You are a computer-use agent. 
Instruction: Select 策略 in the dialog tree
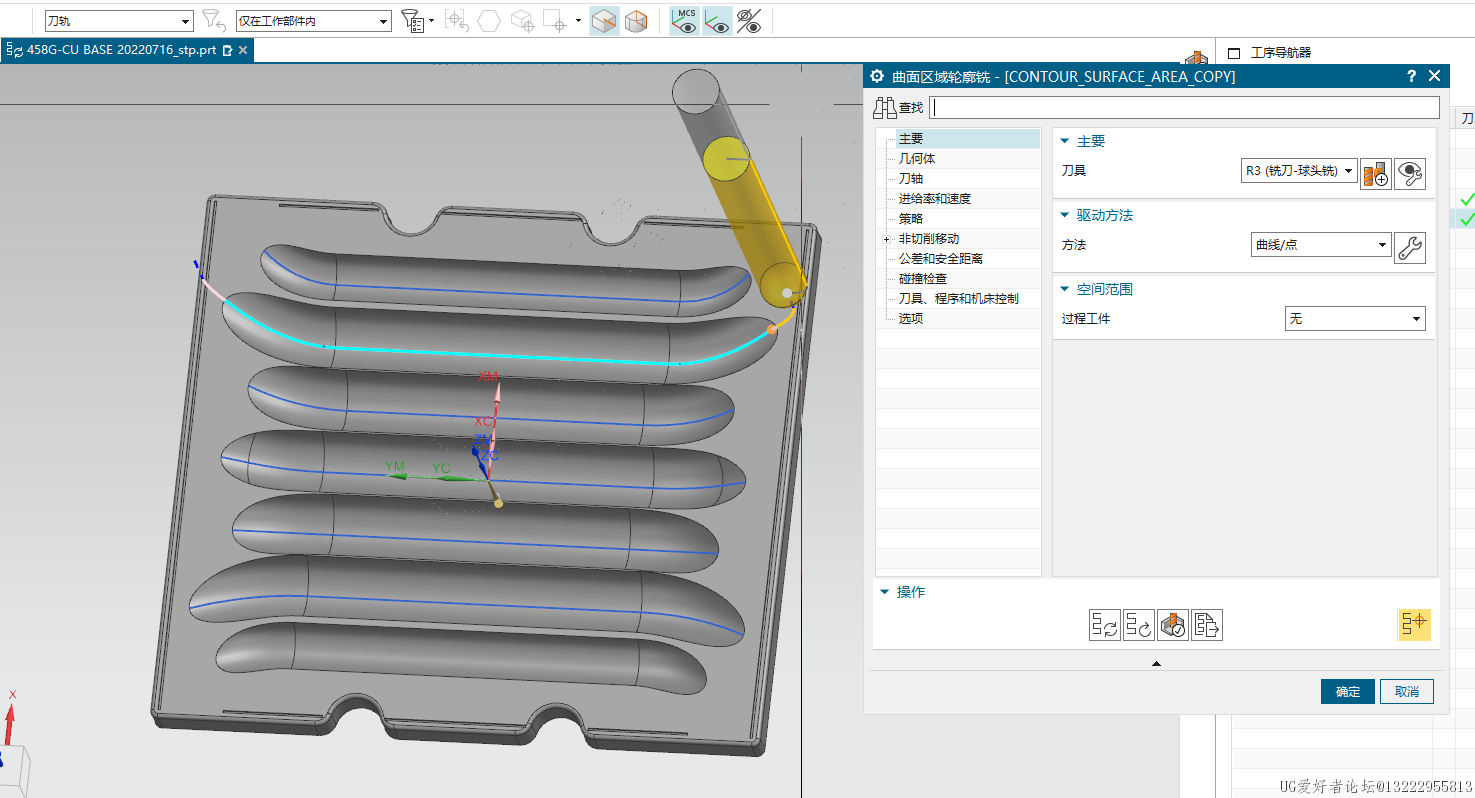pyautogui.click(x=910, y=219)
